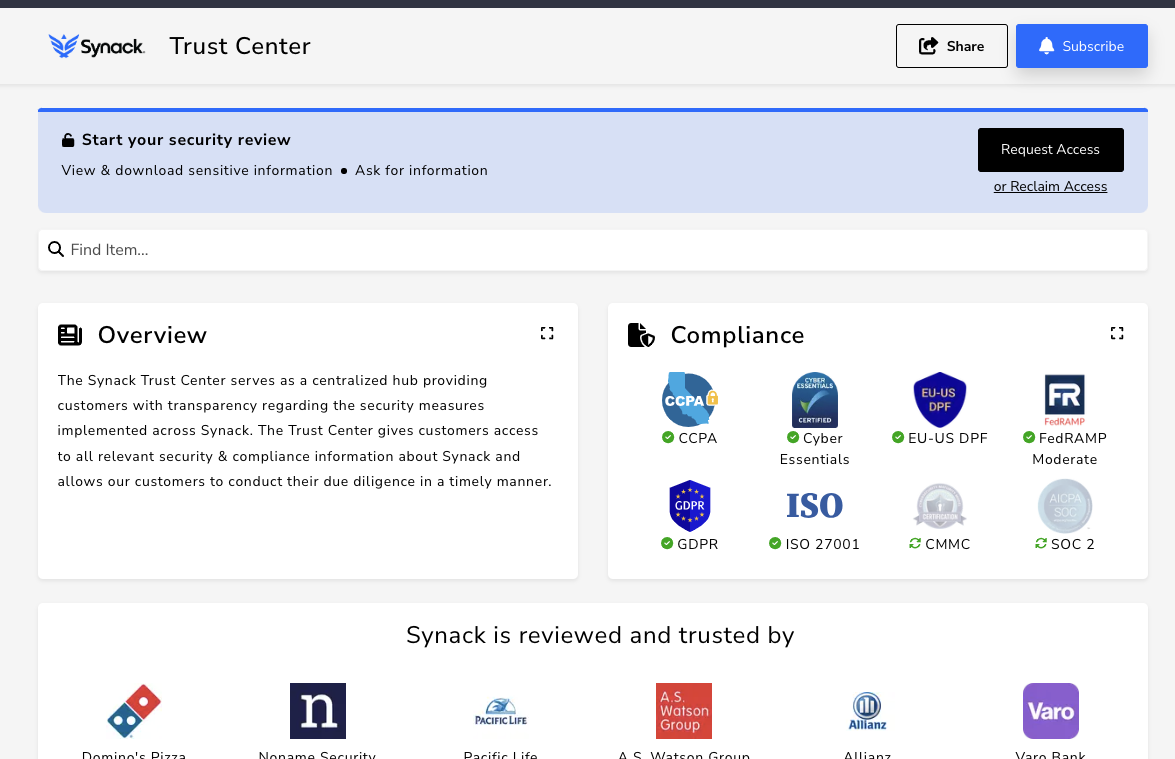Expand the Overview panel to fullscreen
The height and width of the screenshot is (759, 1175).
point(547,333)
